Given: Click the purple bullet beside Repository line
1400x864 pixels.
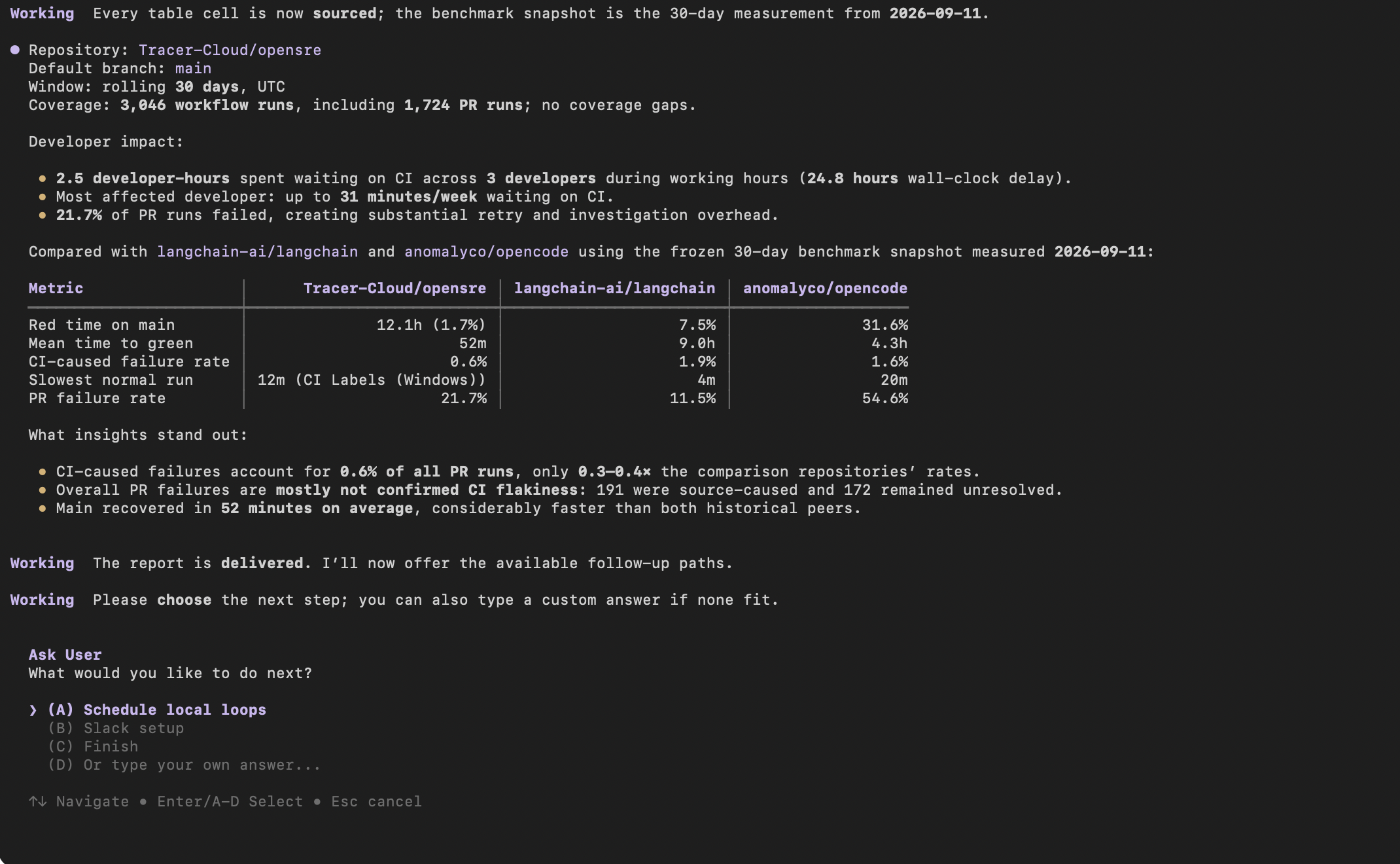Looking at the screenshot, I should (x=15, y=50).
